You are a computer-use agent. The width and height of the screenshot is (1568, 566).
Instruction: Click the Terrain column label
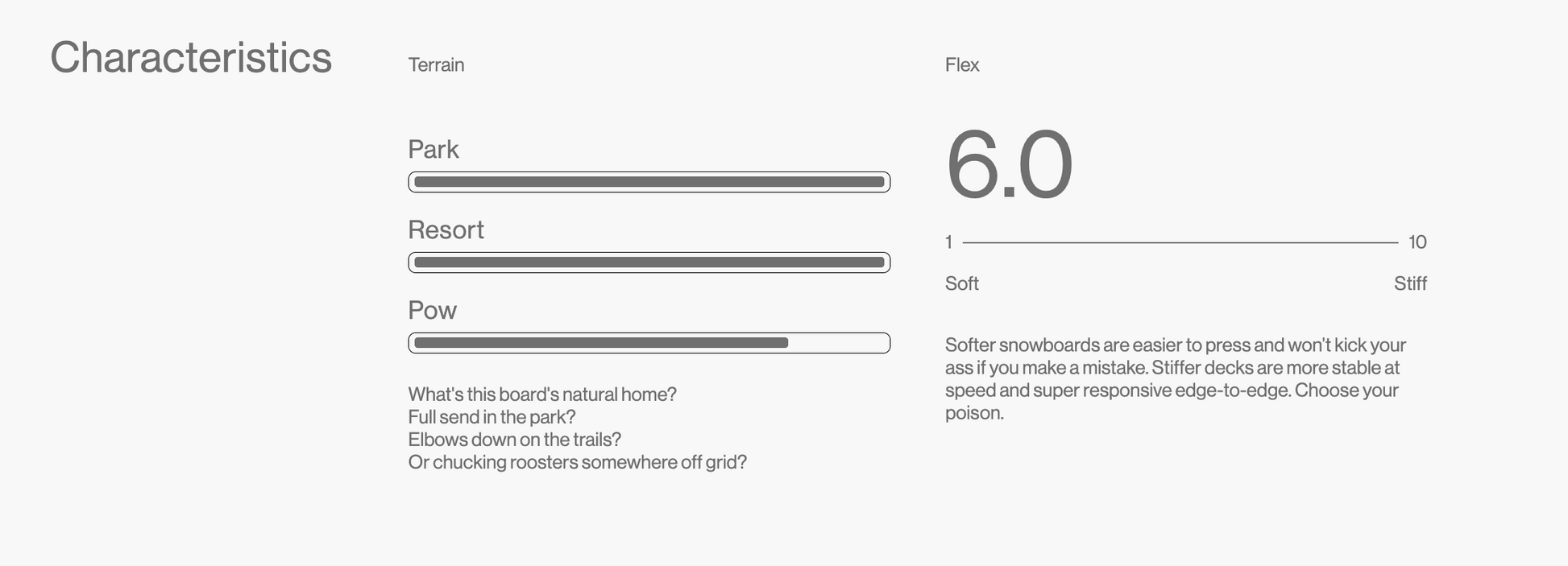pos(436,64)
